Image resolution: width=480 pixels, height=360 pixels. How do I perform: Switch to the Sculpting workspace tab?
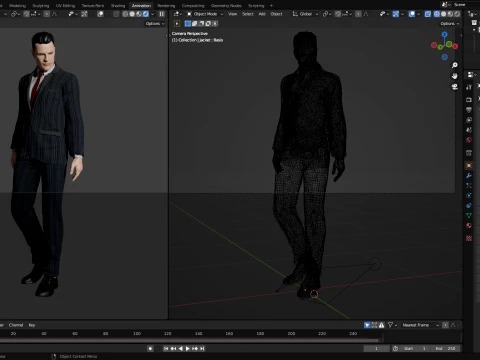click(x=41, y=6)
